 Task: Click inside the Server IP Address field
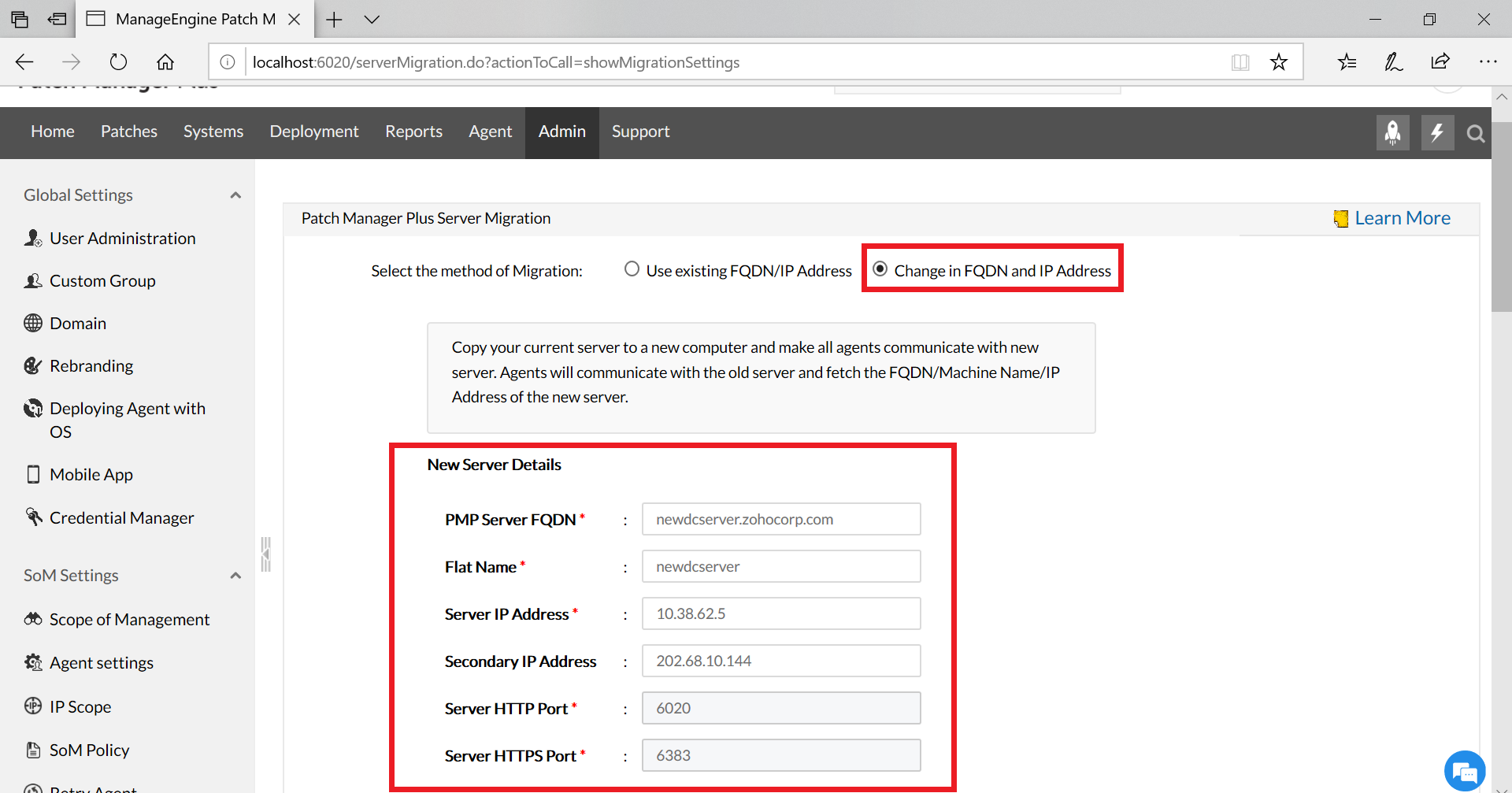(780, 613)
